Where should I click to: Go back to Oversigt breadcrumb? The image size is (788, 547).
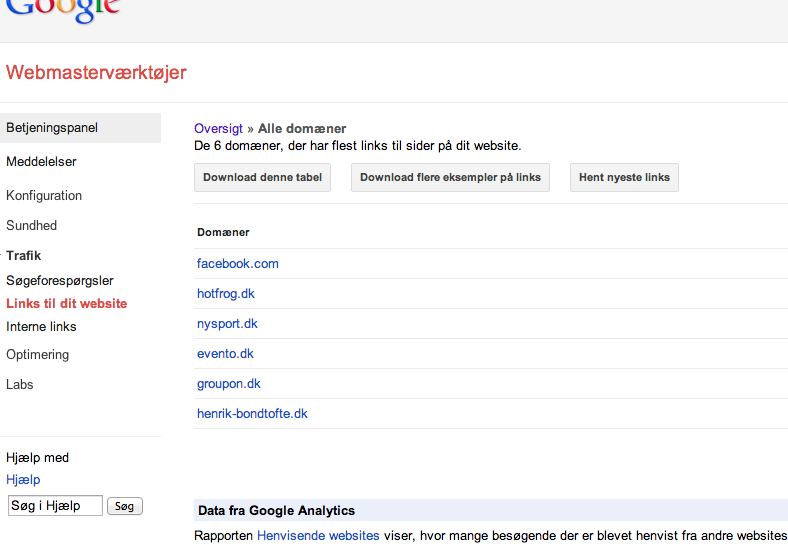218,129
